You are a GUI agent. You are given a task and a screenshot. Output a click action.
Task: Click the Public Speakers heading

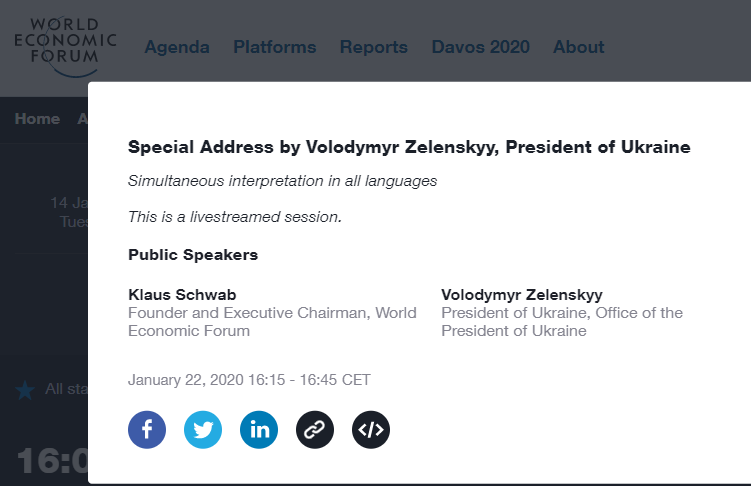[193, 254]
